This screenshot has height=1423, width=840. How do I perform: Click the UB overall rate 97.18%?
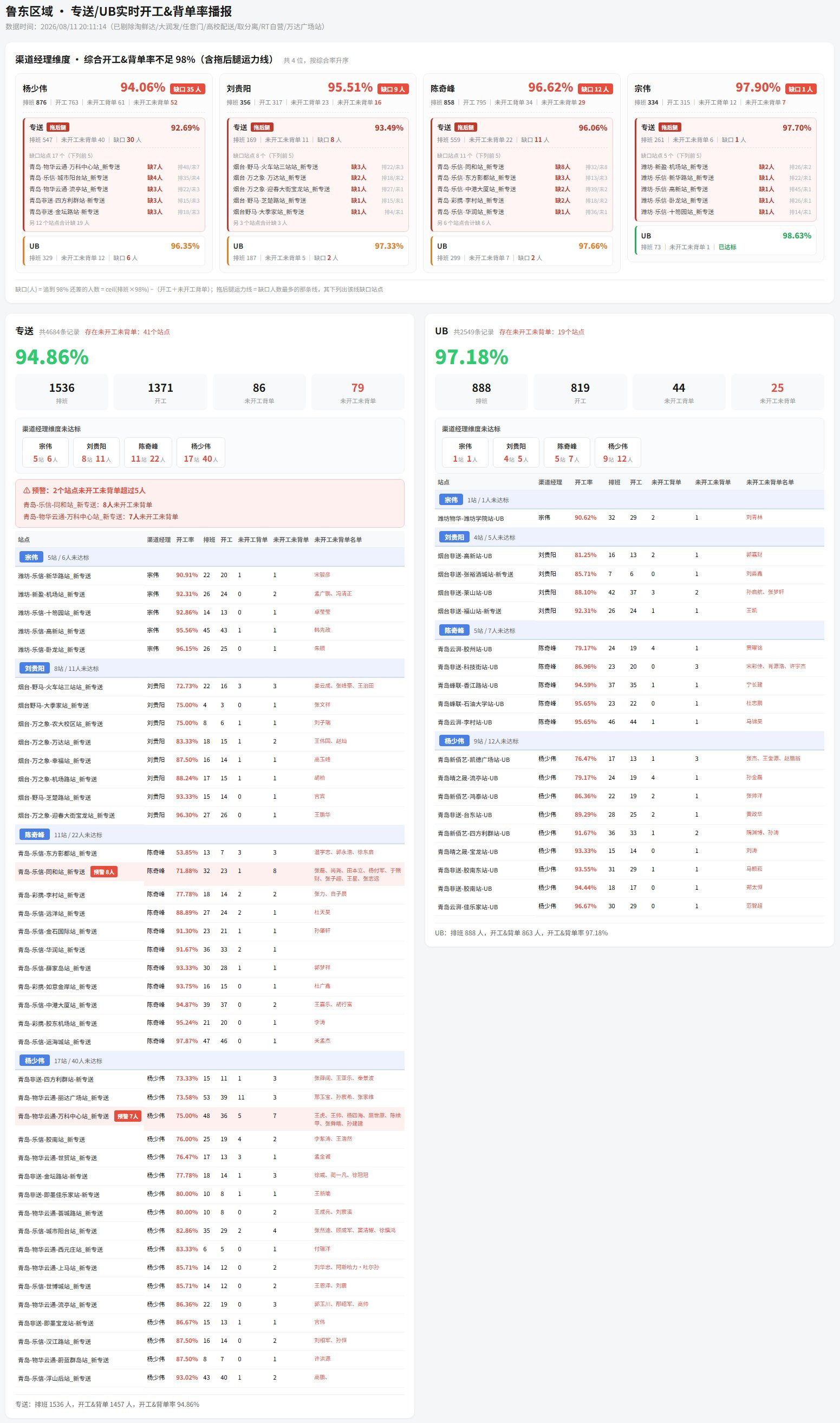click(472, 357)
